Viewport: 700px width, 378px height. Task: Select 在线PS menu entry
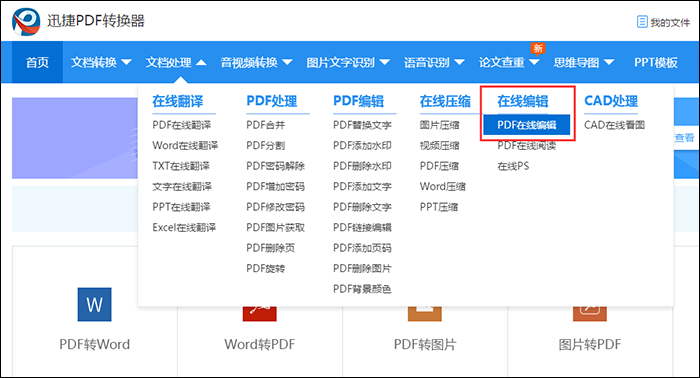[x=513, y=166]
